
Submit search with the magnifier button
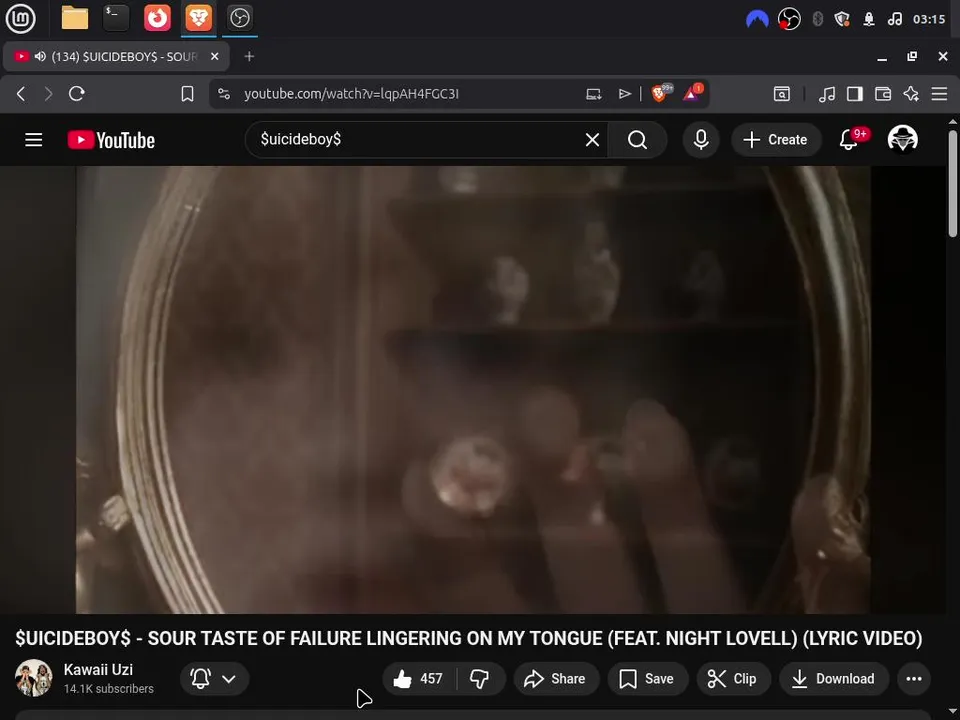[x=637, y=140]
